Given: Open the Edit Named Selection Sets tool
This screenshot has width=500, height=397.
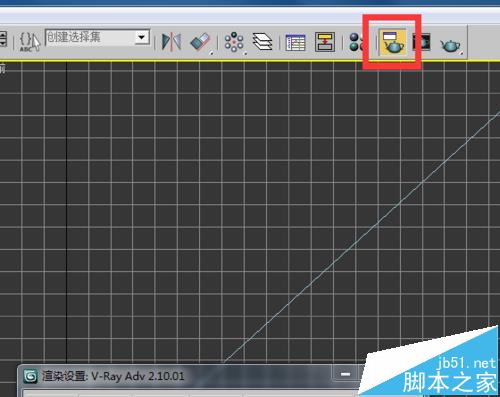Looking at the screenshot, I should pyautogui.click(x=29, y=42).
